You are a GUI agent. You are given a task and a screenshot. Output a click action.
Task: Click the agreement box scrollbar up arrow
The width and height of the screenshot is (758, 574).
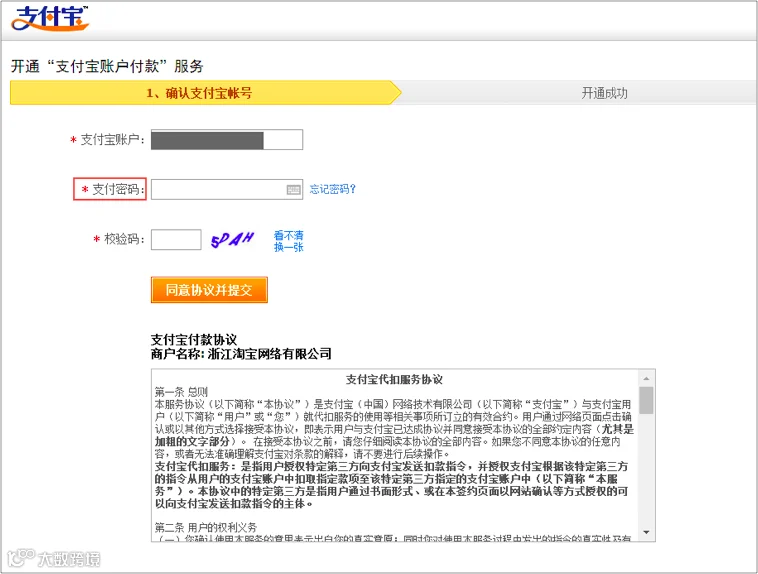[x=646, y=379]
